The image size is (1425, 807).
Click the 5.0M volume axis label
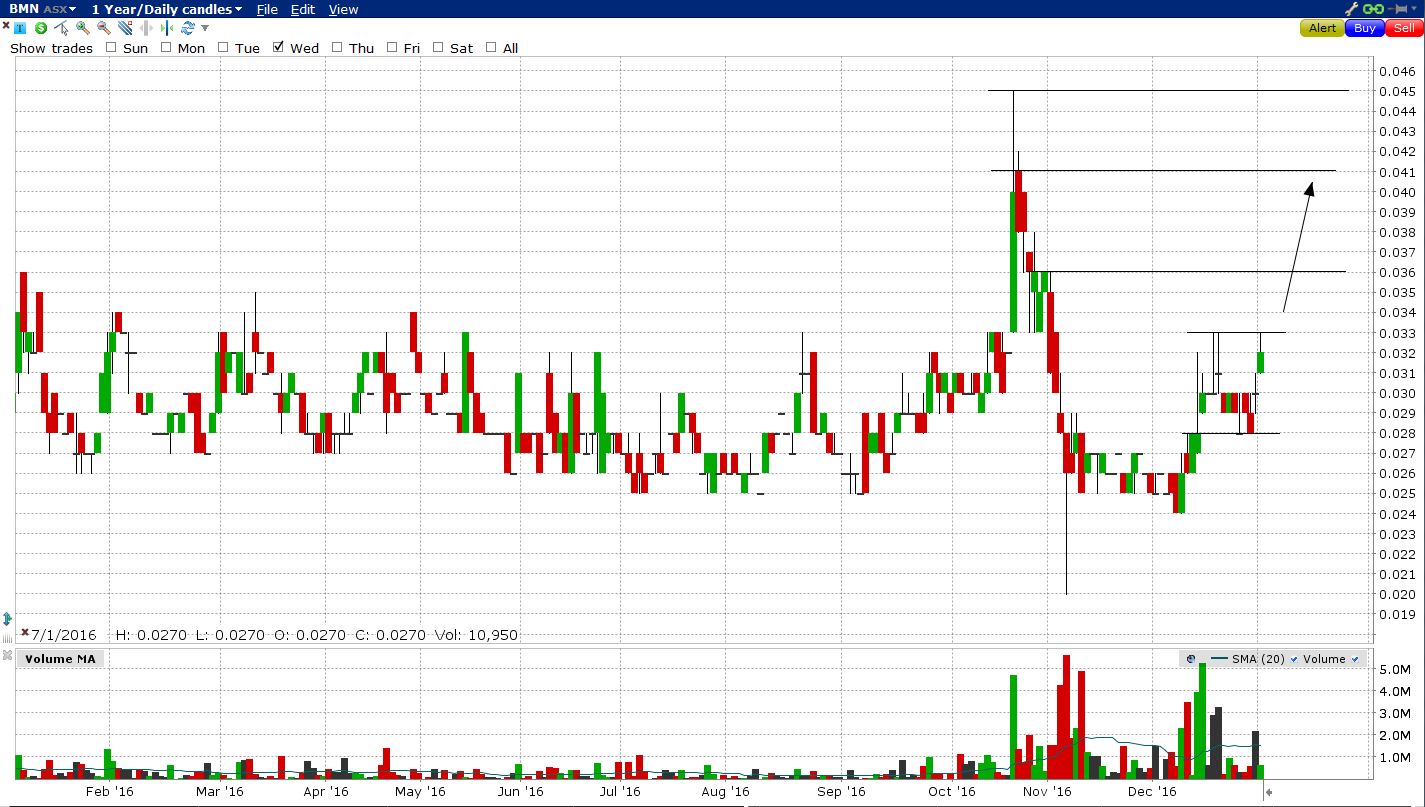point(1394,668)
